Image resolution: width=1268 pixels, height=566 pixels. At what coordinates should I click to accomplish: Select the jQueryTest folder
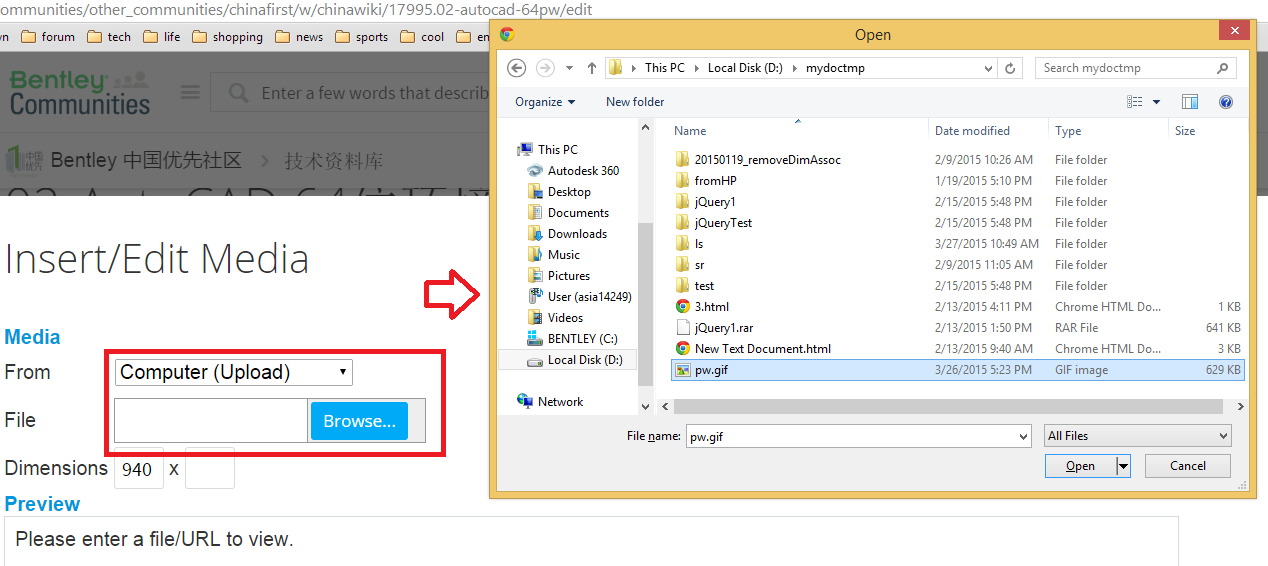[x=714, y=223]
